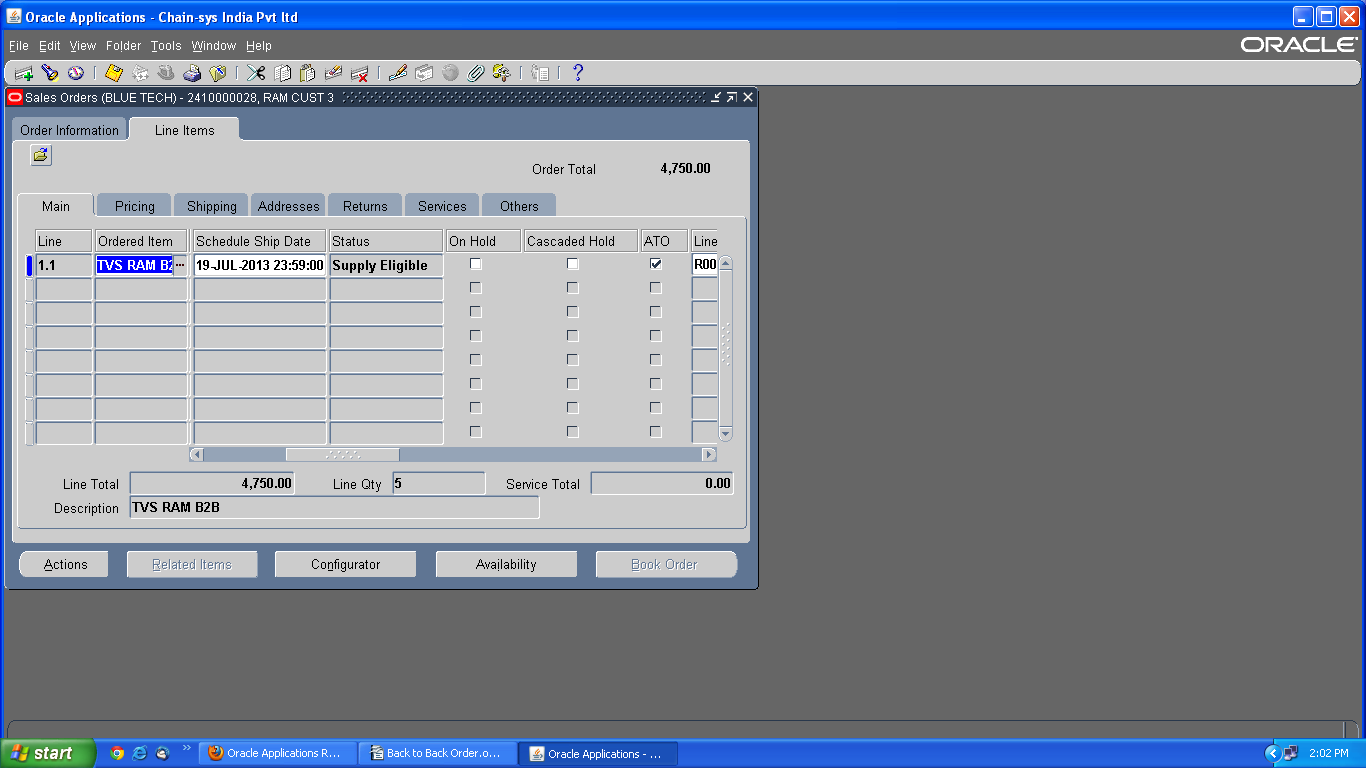Open the Window menu
The height and width of the screenshot is (768, 1366).
coord(214,46)
